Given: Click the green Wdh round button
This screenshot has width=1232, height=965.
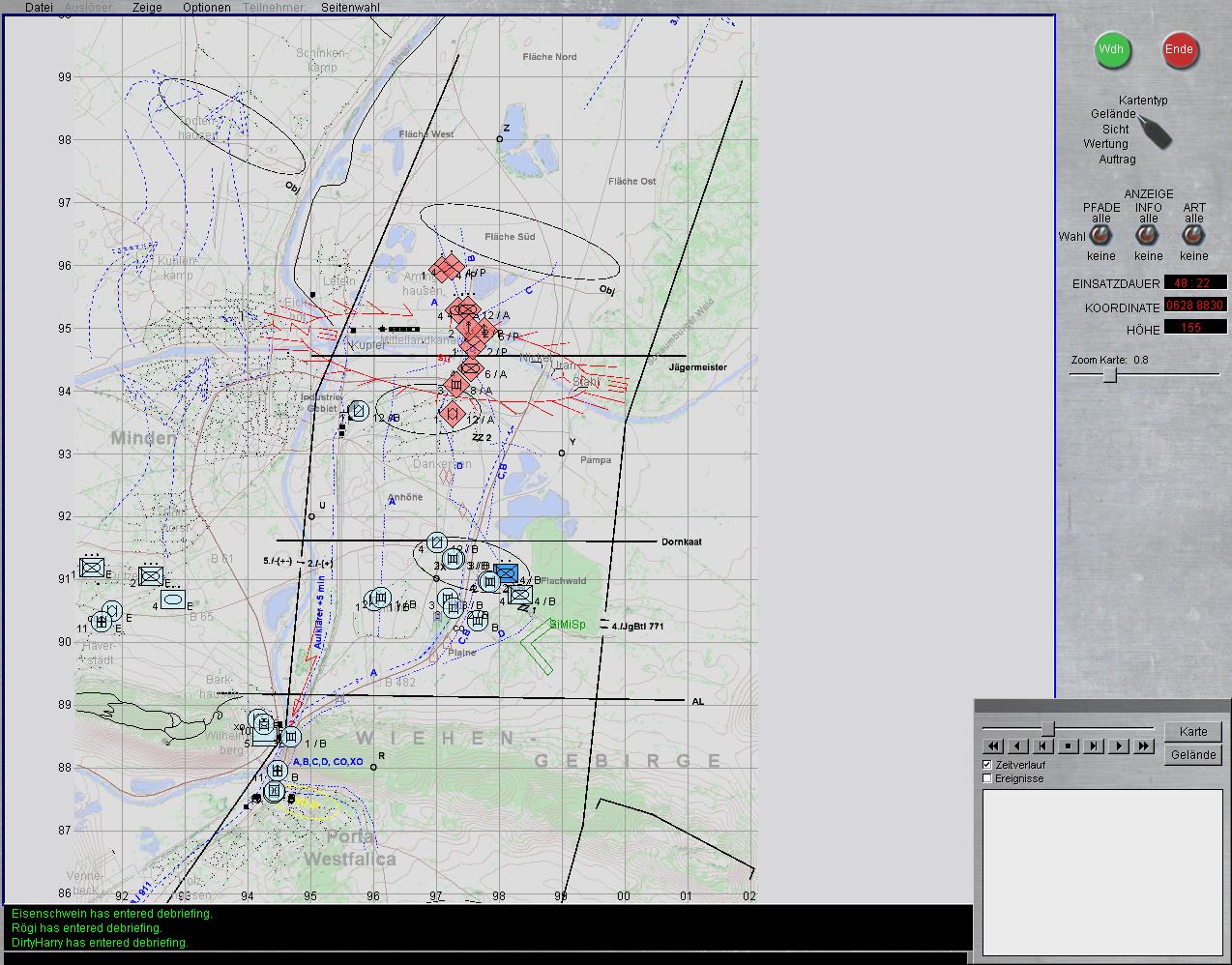Looking at the screenshot, I should pyautogui.click(x=1112, y=50).
